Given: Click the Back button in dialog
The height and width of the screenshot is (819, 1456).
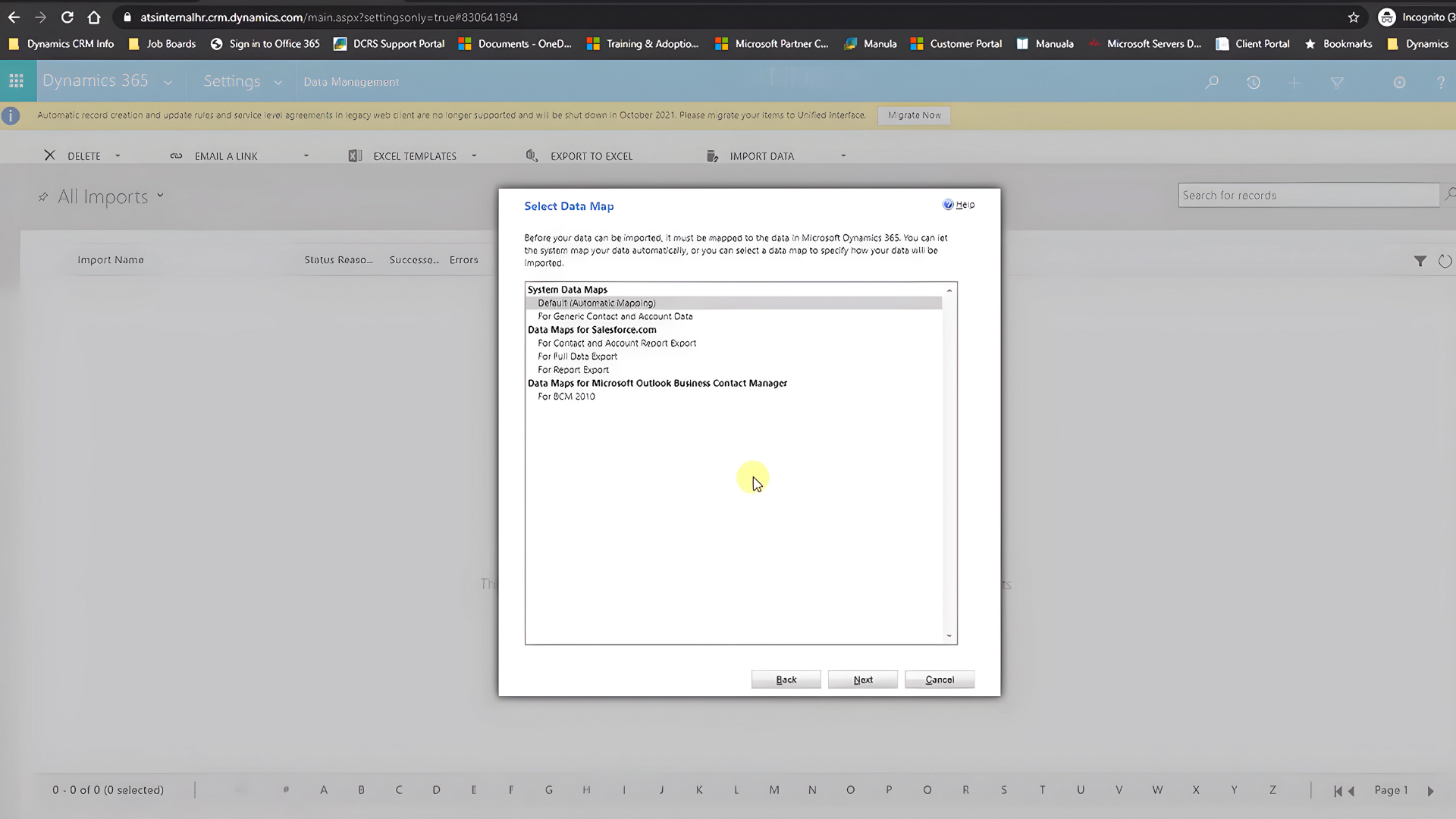Looking at the screenshot, I should coord(786,679).
